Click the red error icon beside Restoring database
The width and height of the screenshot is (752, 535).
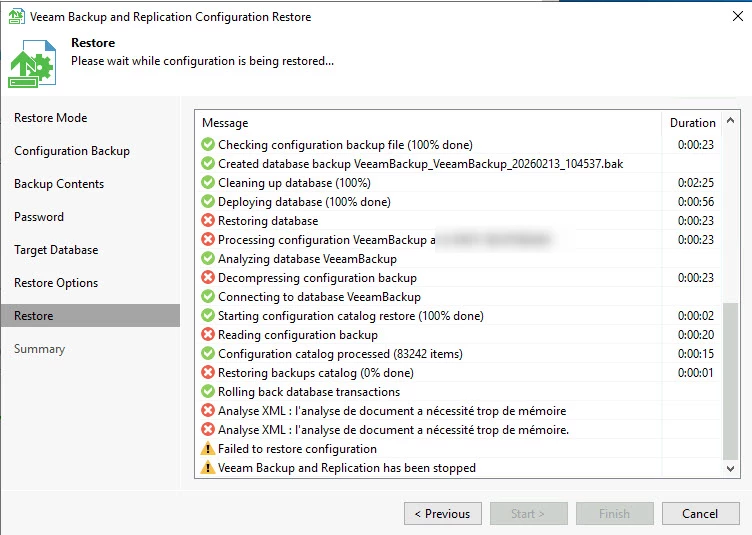(x=208, y=221)
